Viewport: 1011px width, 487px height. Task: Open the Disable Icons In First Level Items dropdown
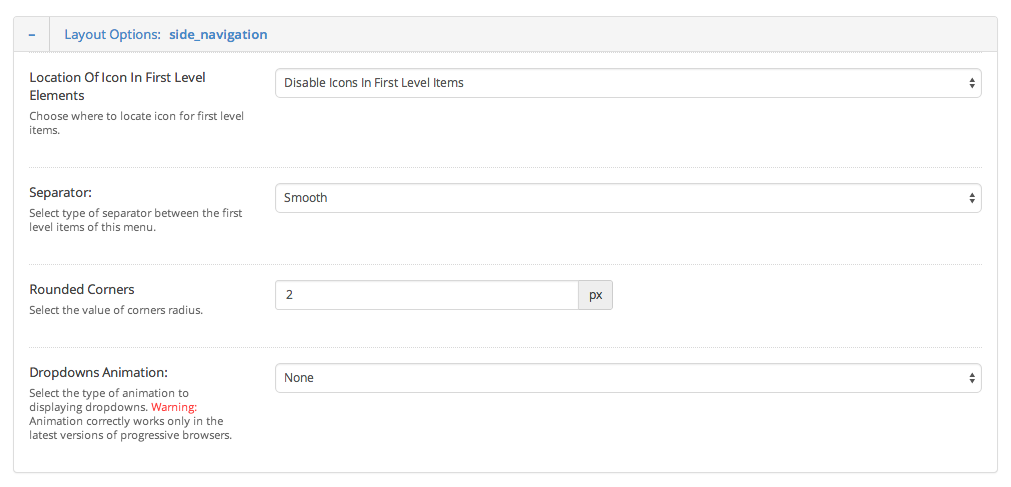620,83
